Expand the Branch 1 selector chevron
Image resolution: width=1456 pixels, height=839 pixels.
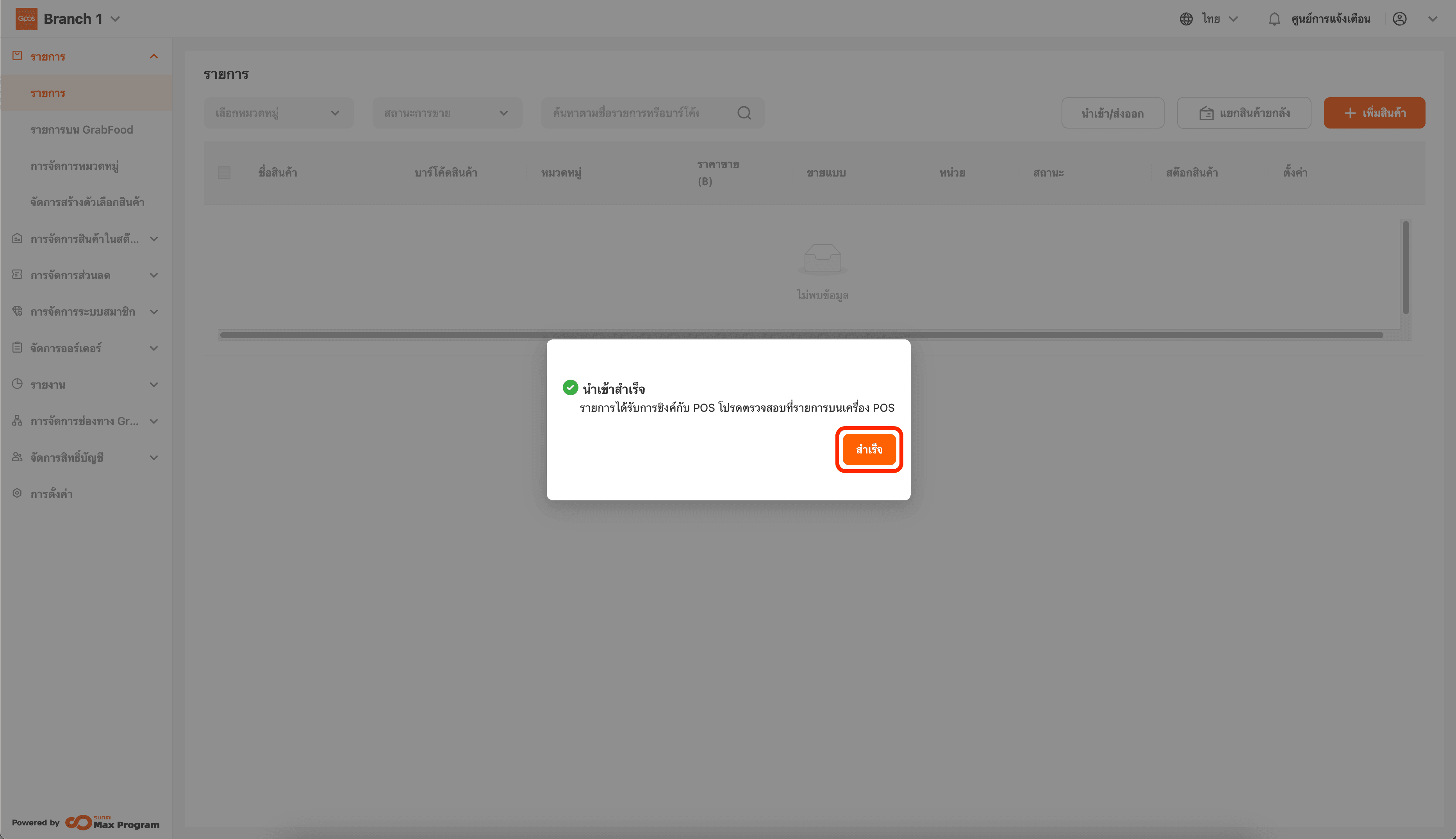[x=115, y=19]
